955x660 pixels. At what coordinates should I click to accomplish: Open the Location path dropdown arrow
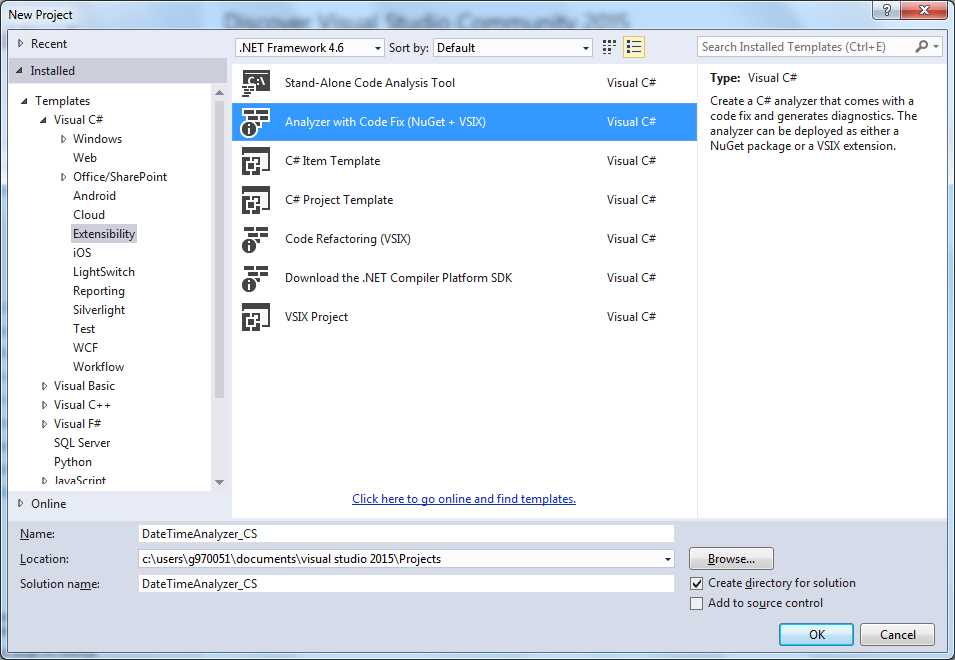pyautogui.click(x=666, y=559)
